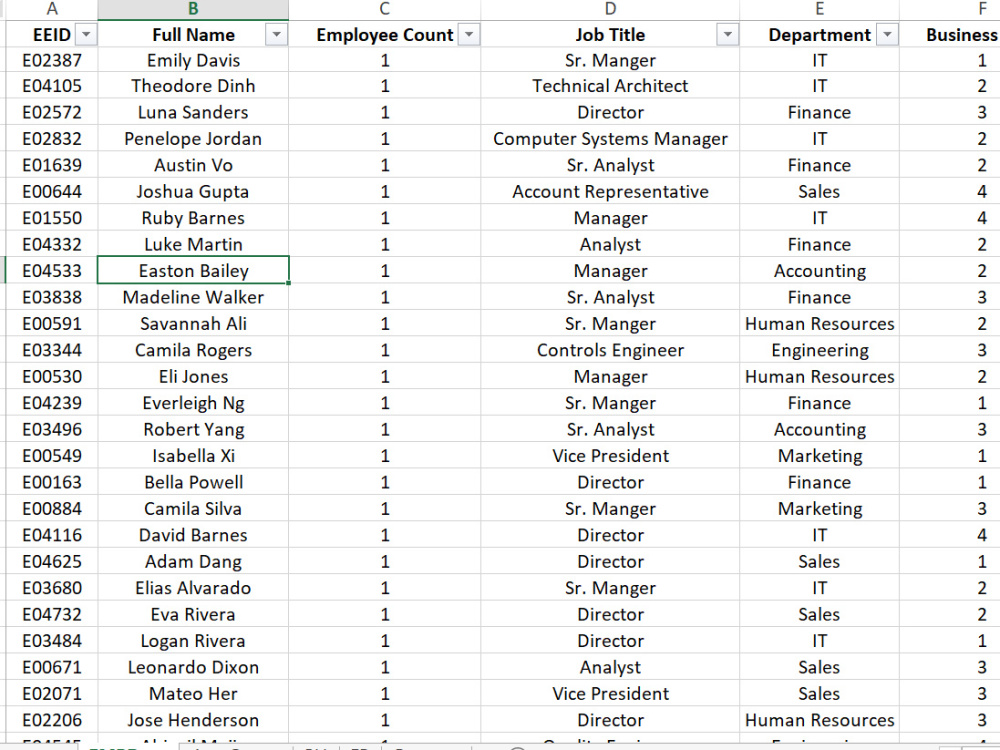Image resolution: width=1000 pixels, height=750 pixels.
Task: Click the selected Easton Bailey cell
Action: (x=193, y=270)
